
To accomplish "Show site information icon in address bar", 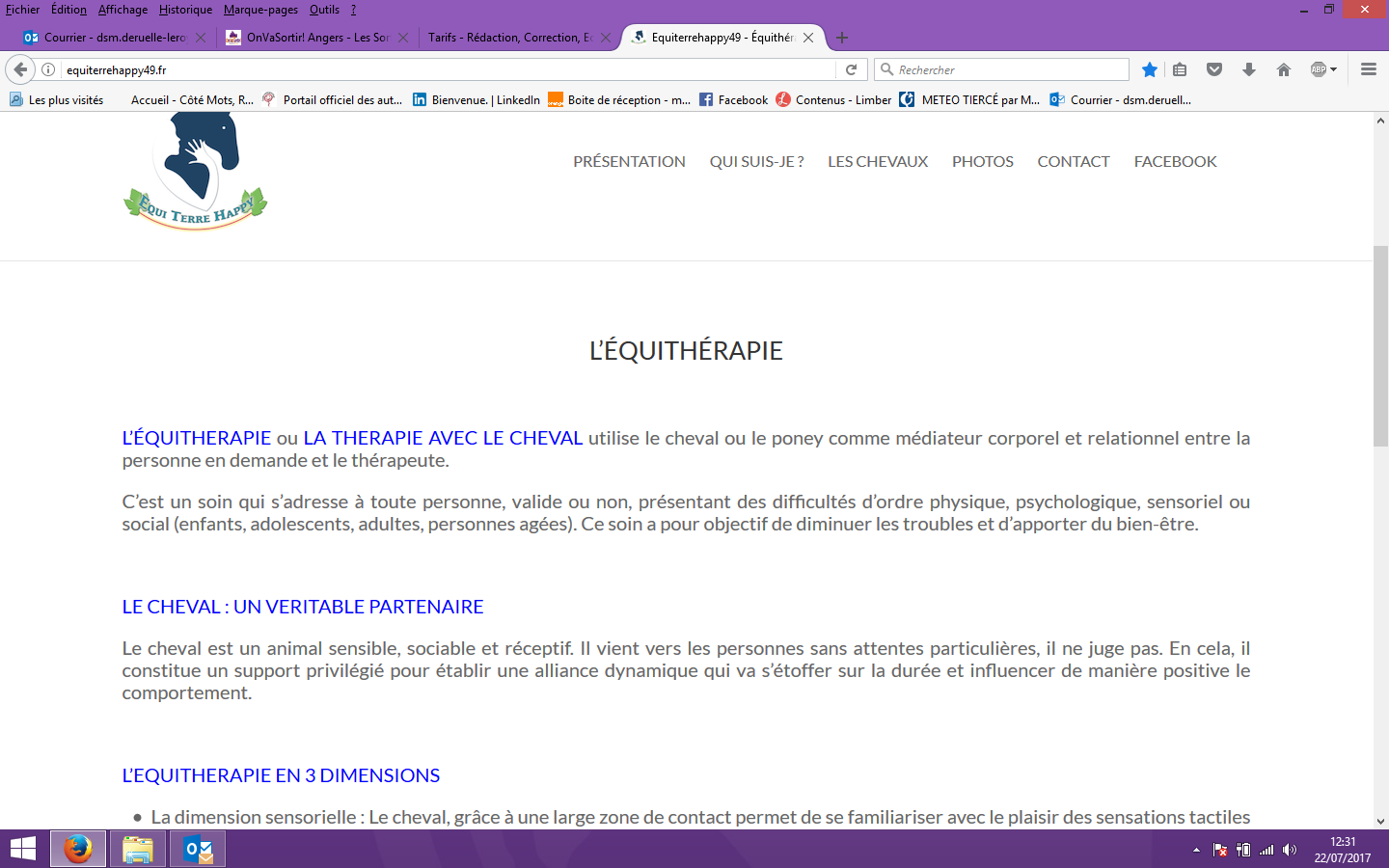I will [48, 69].
